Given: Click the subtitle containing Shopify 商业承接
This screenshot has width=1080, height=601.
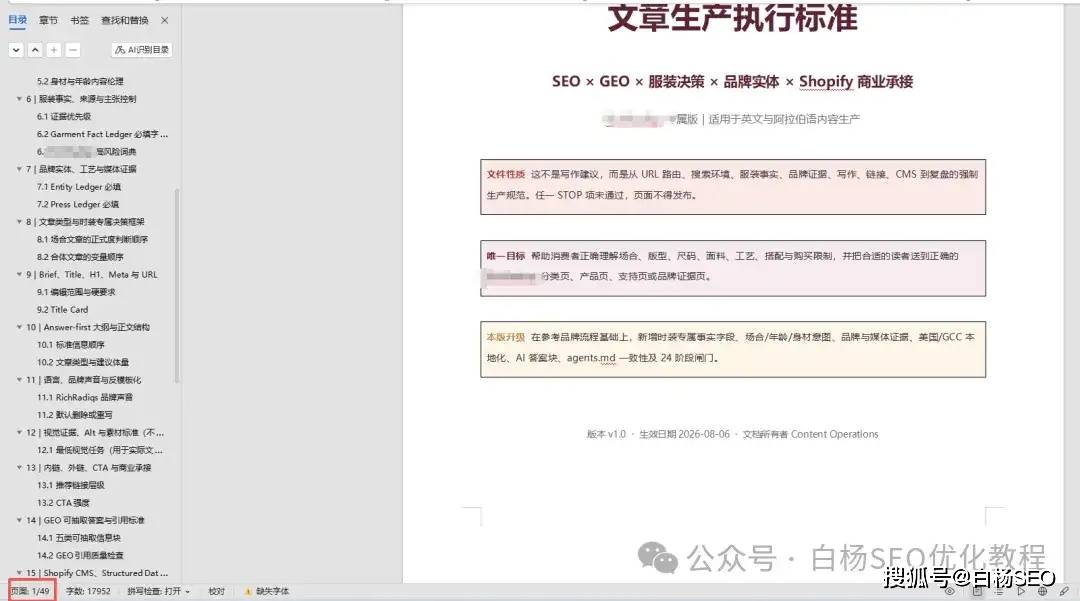Looking at the screenshot, I should coord(732,81).
